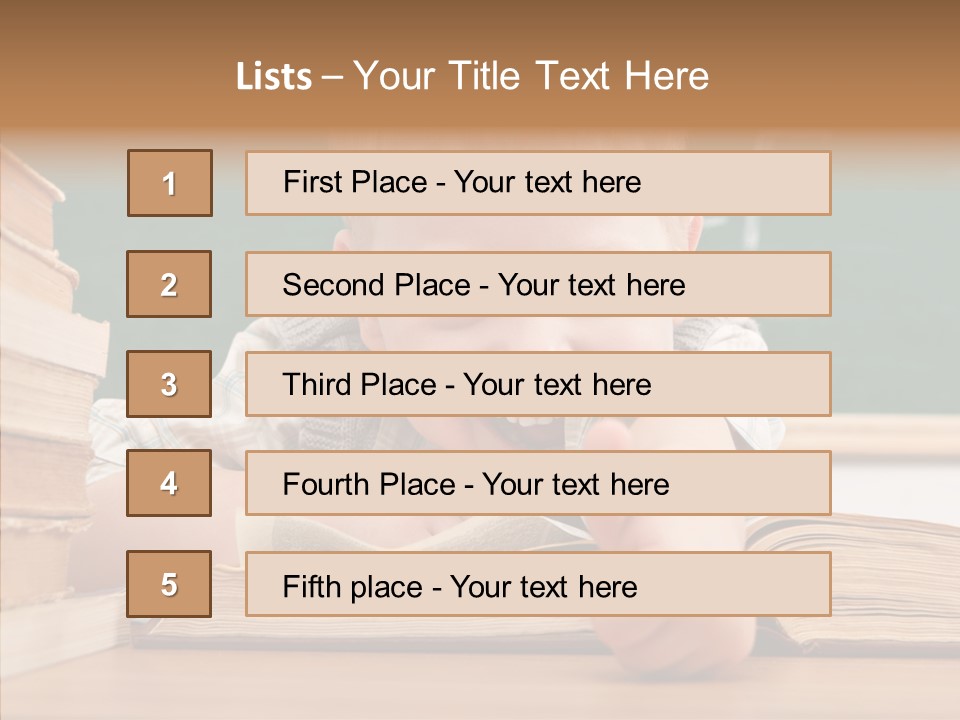Click the dash in the slide title
The image size is (960, 720).
(333, 76)
